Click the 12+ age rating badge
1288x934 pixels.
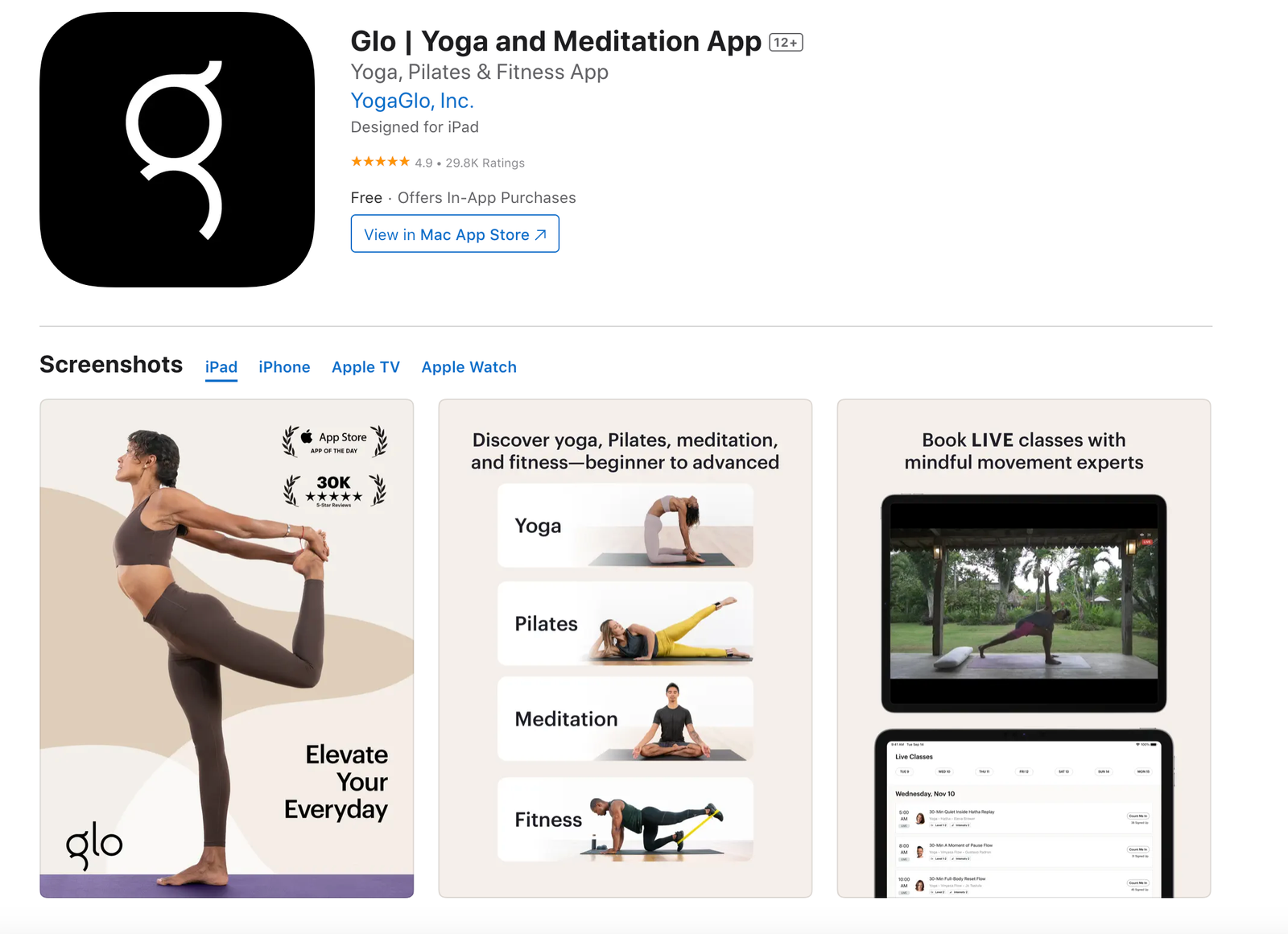click(x=786, y=42)
